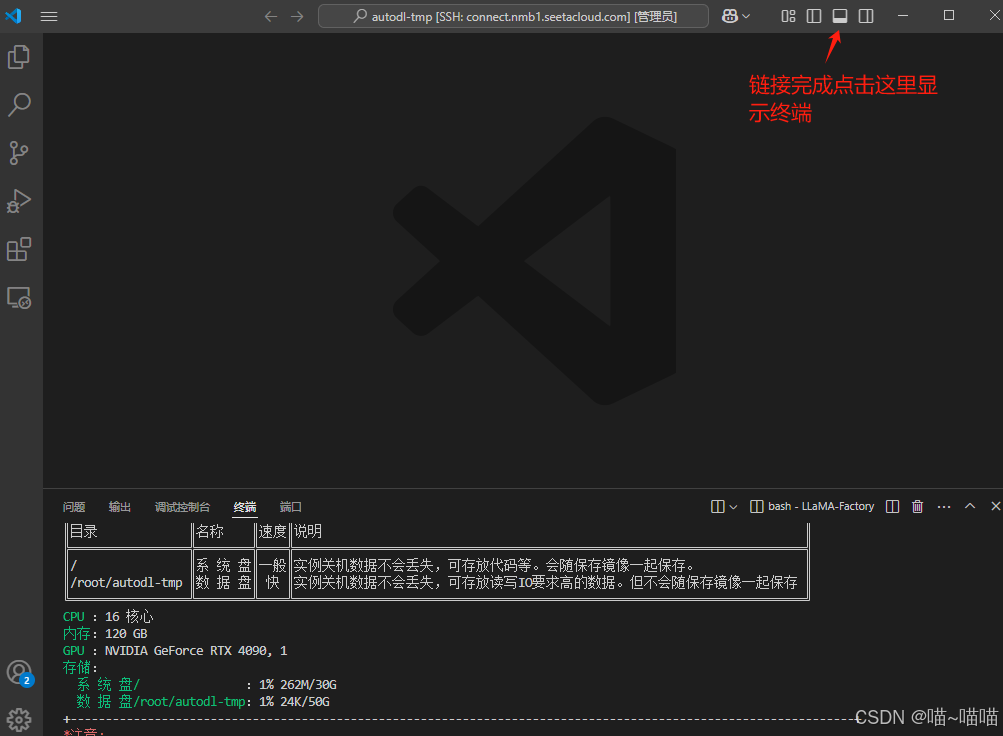Viewport: 1003px width, 736px height.
Task: Click the '1% 24K/50G' storage value
Action: click(x=294, y=701)
